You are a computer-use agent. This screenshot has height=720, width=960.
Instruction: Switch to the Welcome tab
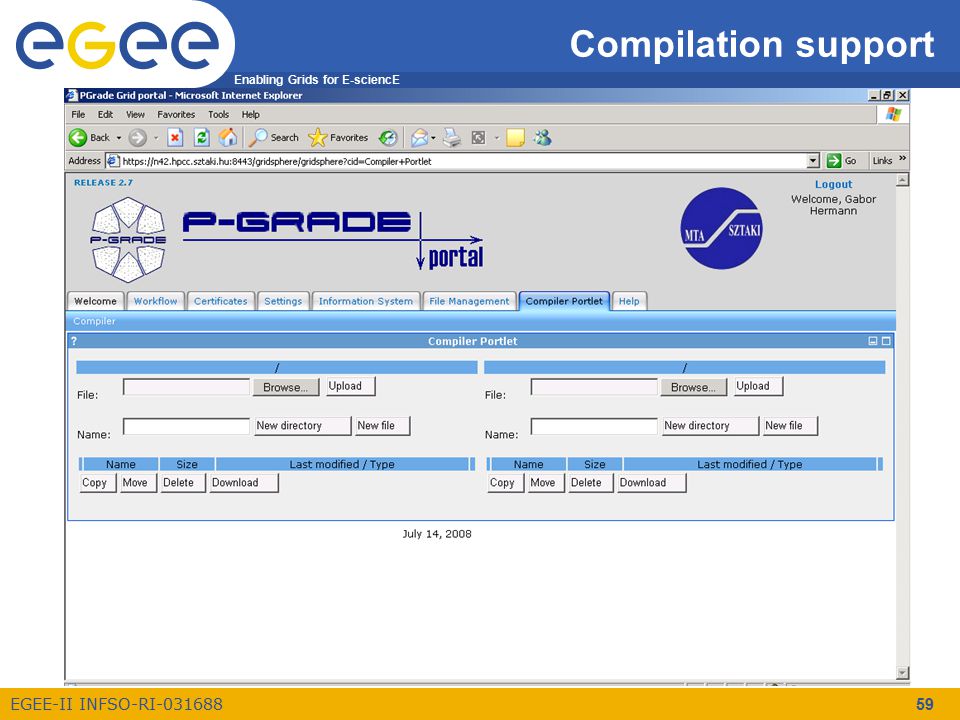[x=96, y=301]
